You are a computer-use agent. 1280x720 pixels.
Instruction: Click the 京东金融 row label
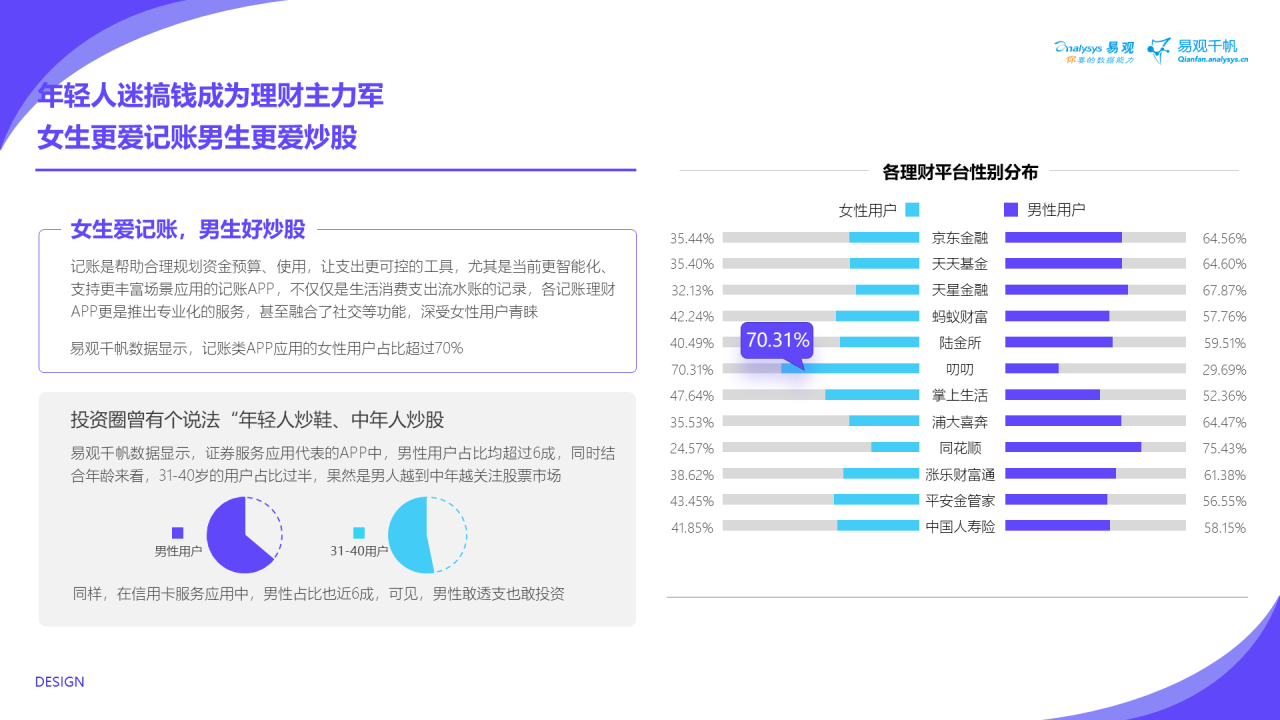click(960, 238)
